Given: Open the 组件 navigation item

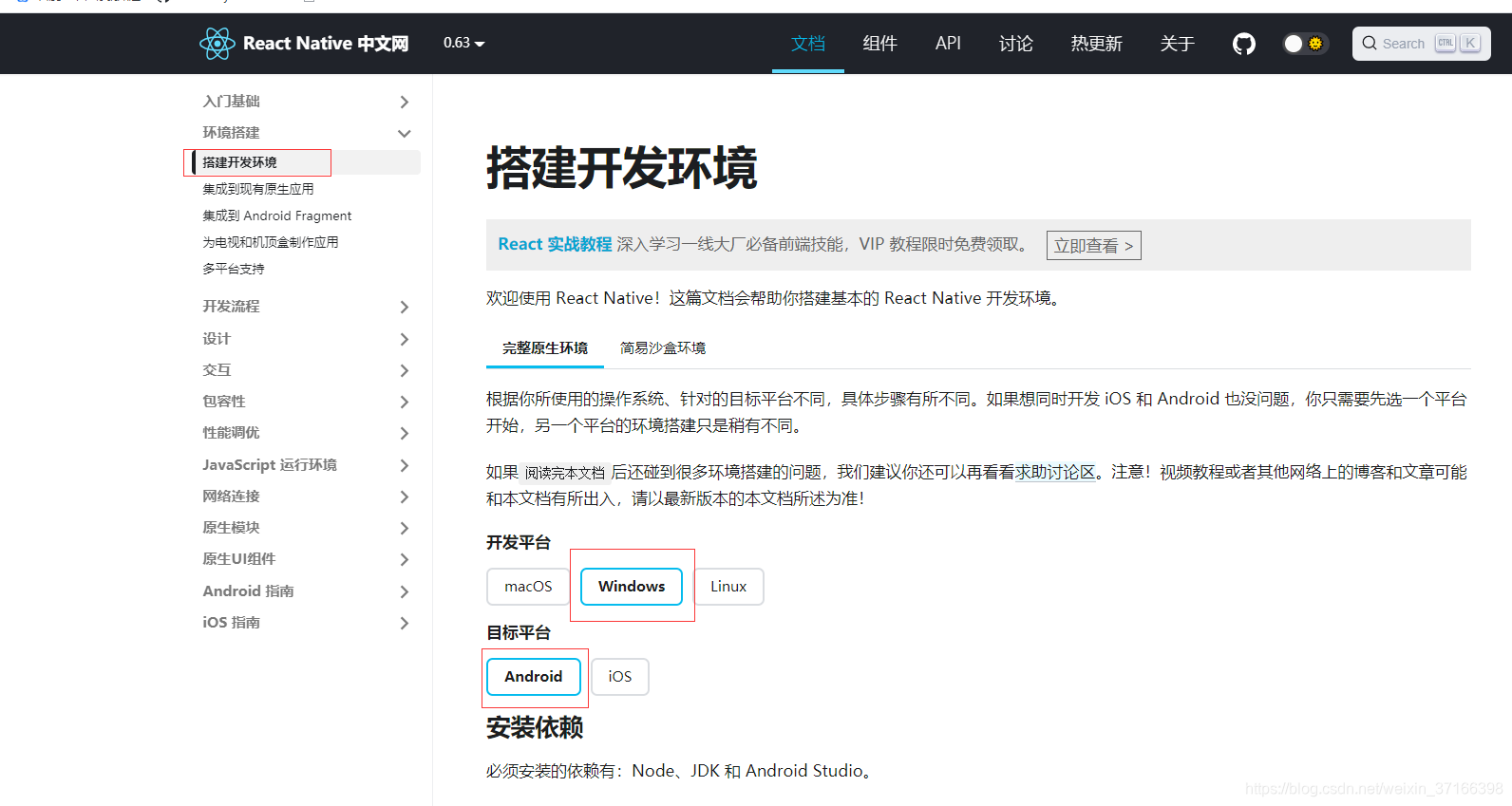Looking at the screenshot, I should pyautogui.click(x=879, y=44).
